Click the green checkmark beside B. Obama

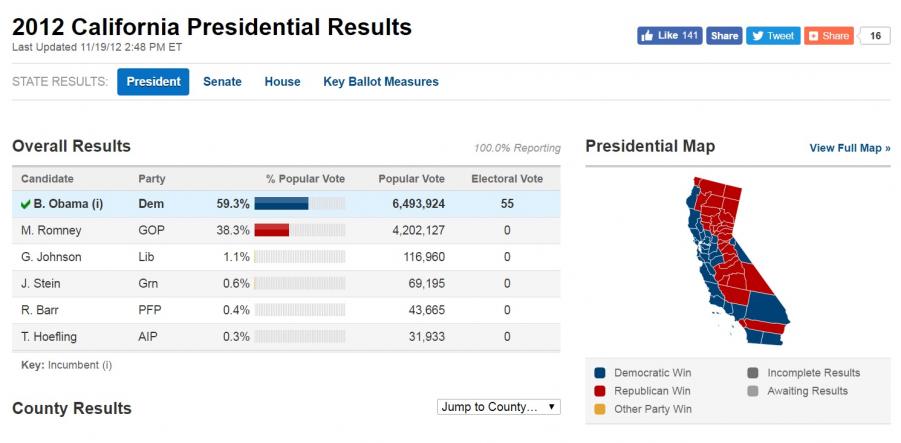25,204
